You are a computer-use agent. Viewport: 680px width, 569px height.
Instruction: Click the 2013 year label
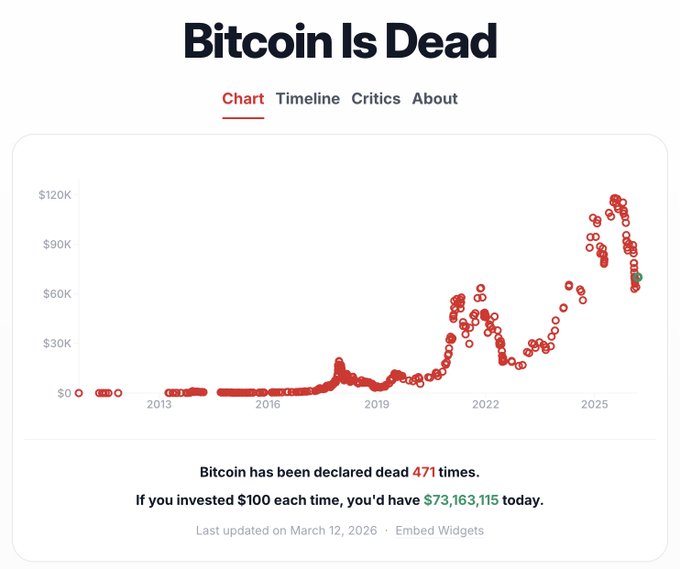pyautogui.click(x=159, y=405)
